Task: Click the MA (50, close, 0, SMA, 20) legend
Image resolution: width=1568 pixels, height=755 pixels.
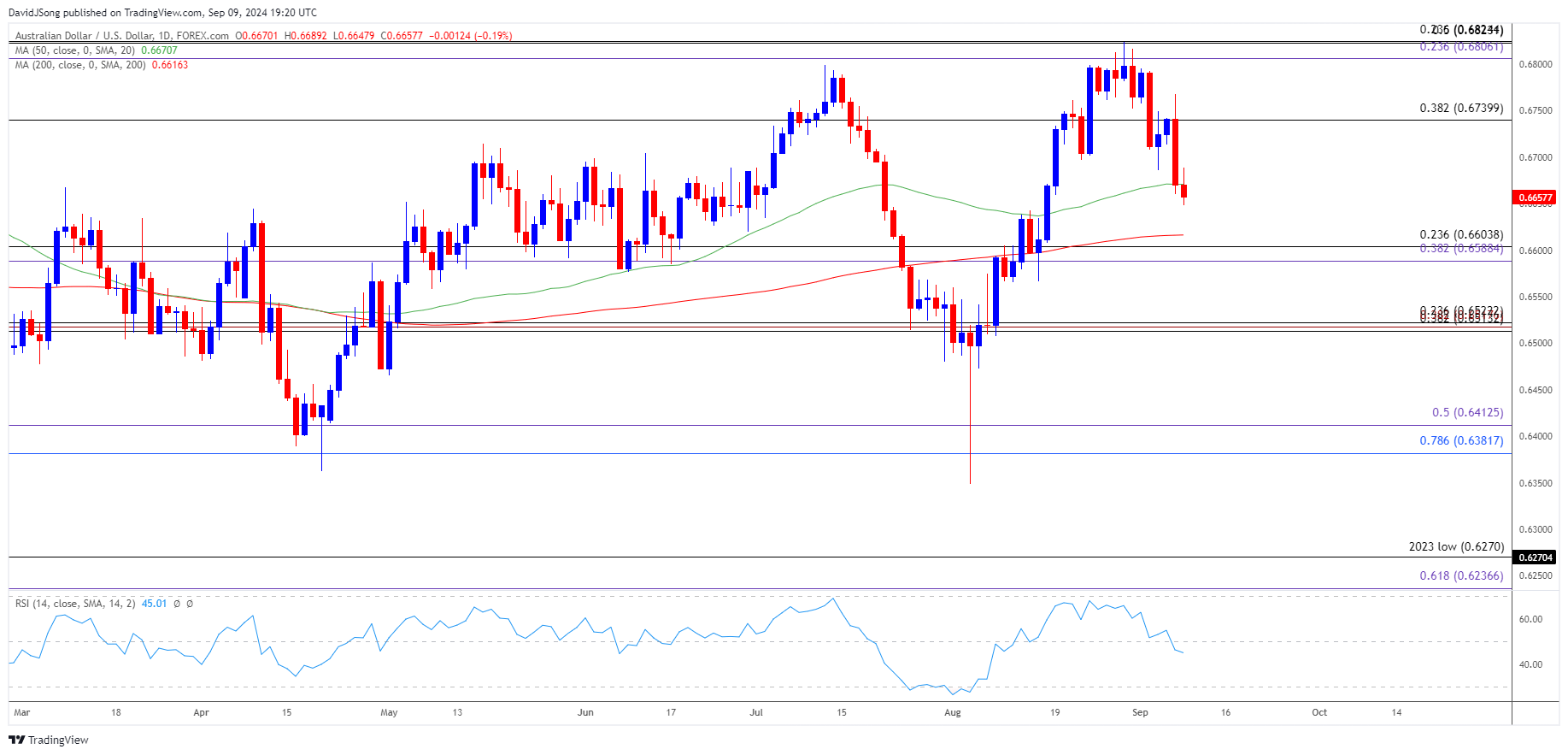Action: (x=75, y=50)
